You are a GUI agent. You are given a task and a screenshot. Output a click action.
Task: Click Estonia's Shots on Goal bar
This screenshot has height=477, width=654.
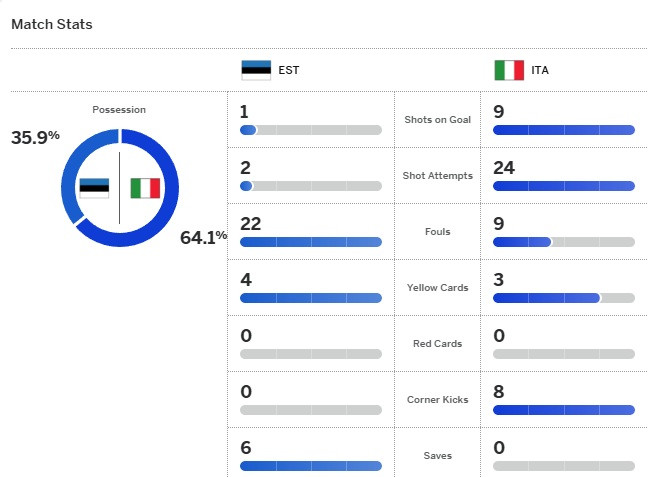point(311,130)
